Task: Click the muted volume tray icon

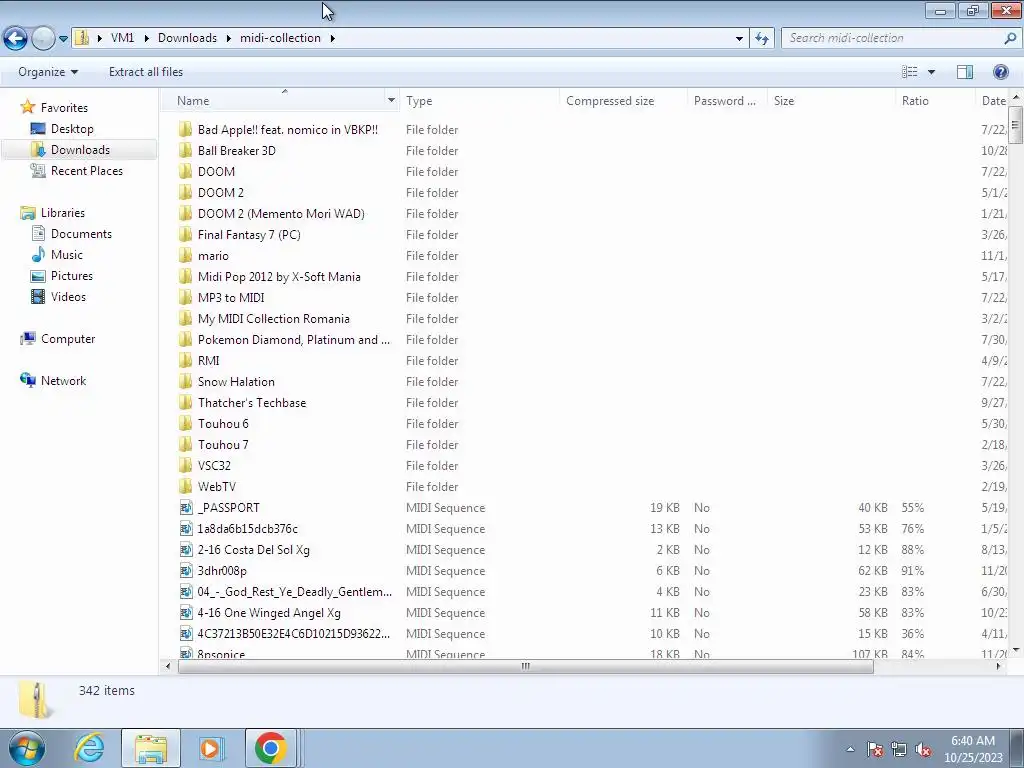Action: pos(923,750)
